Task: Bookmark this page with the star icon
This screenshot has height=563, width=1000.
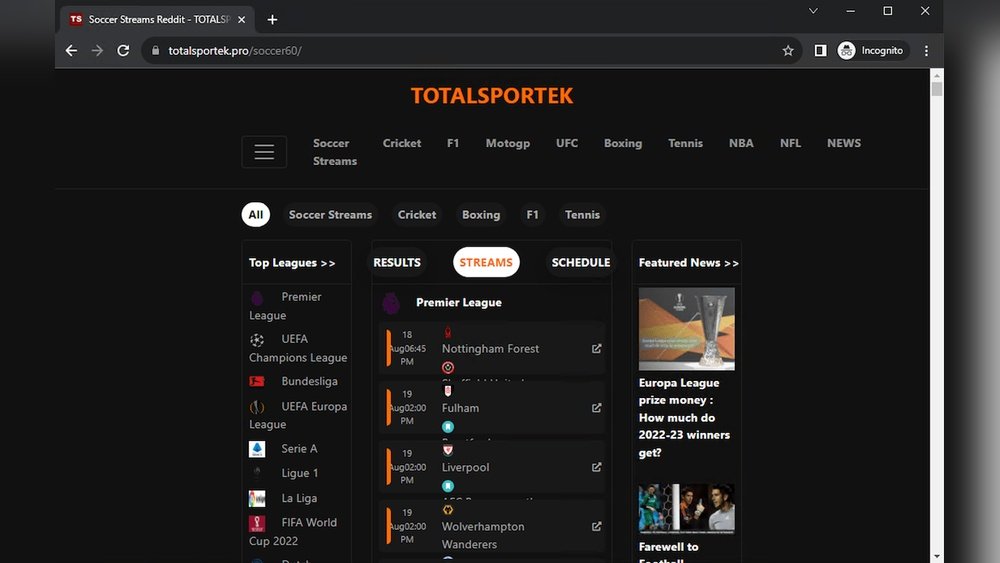Action: click(x=788, y=50)
